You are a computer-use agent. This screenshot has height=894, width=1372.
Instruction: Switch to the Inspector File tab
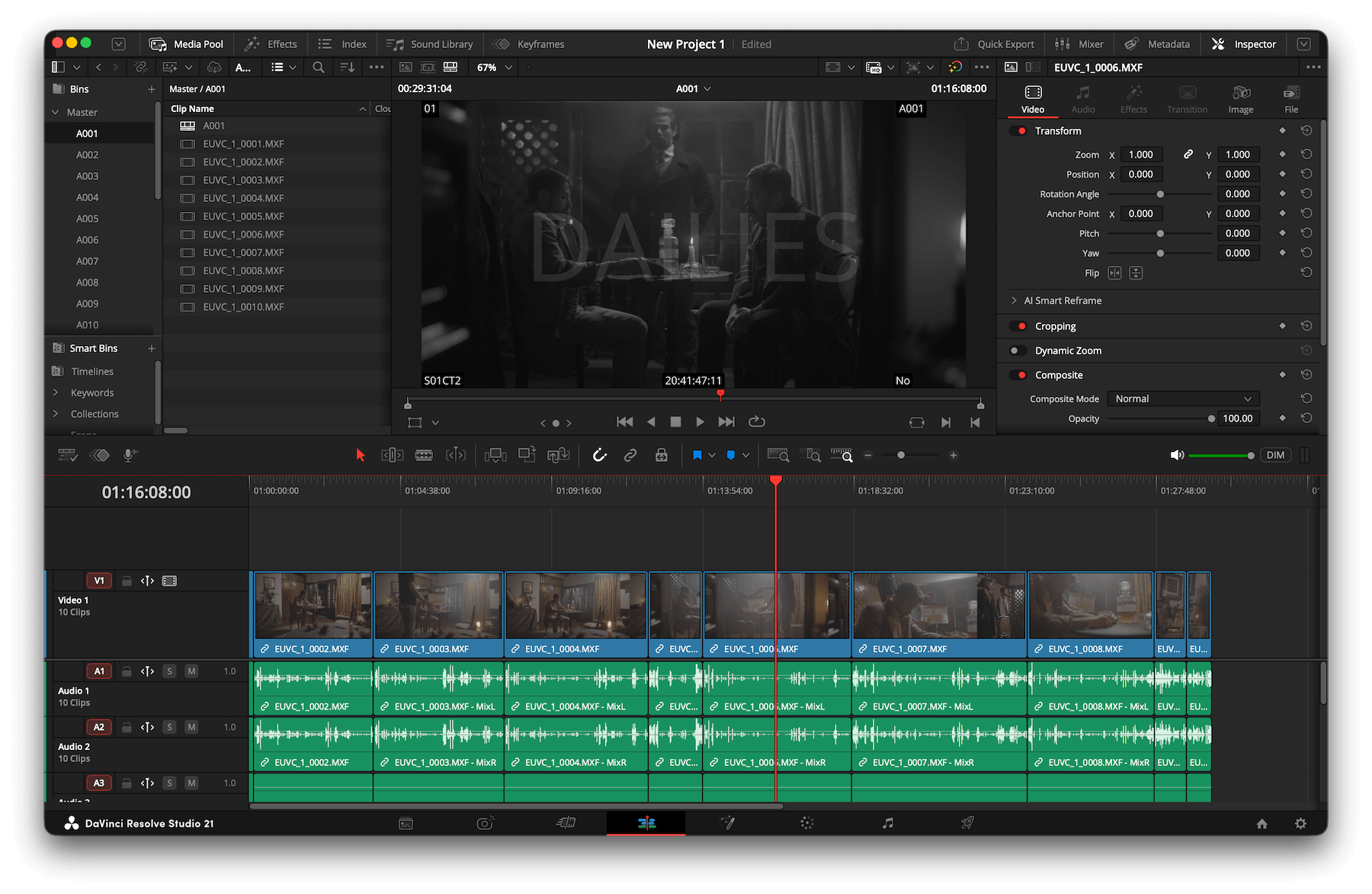tap(1291, 99)
